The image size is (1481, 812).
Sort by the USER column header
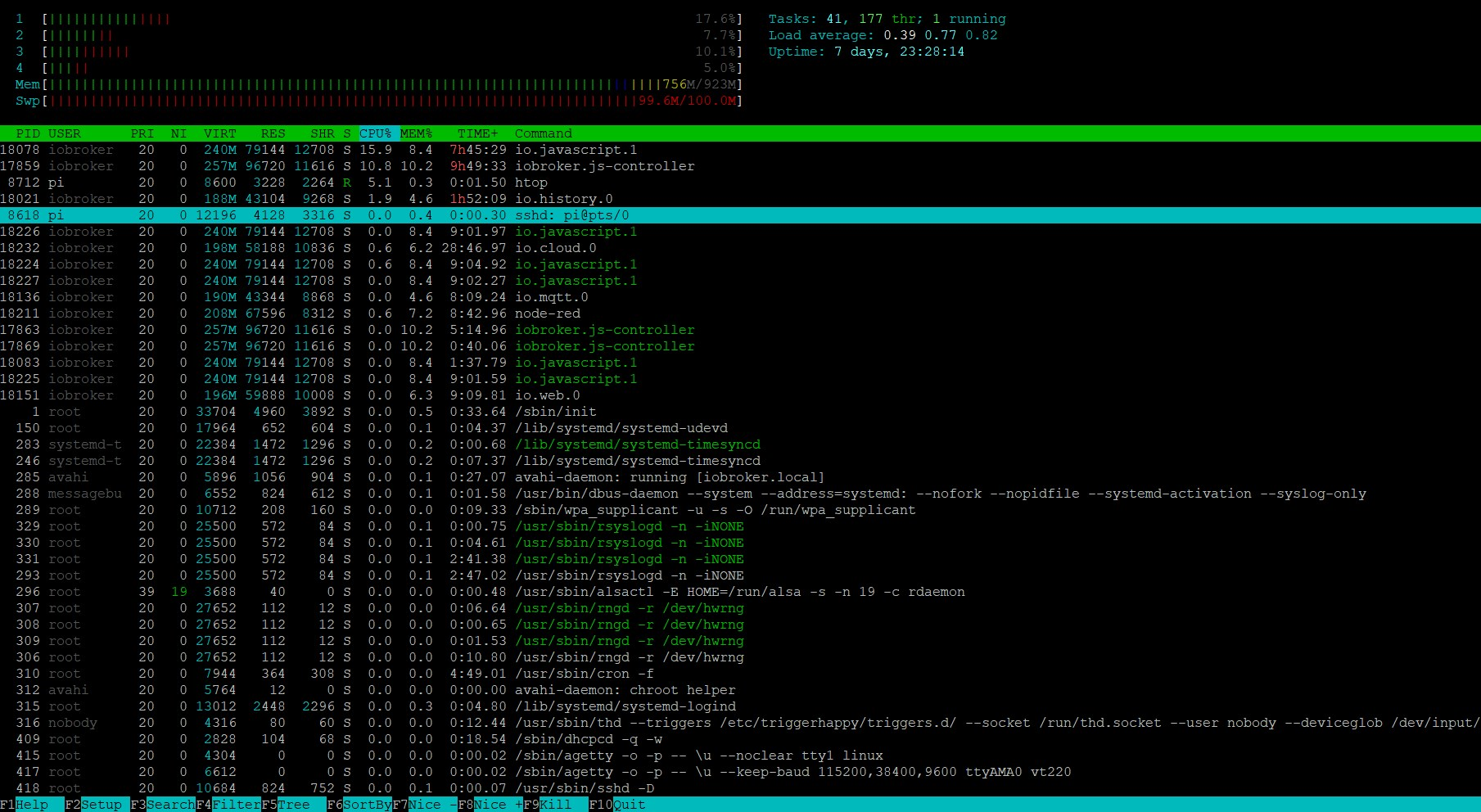tap(65, 133)
